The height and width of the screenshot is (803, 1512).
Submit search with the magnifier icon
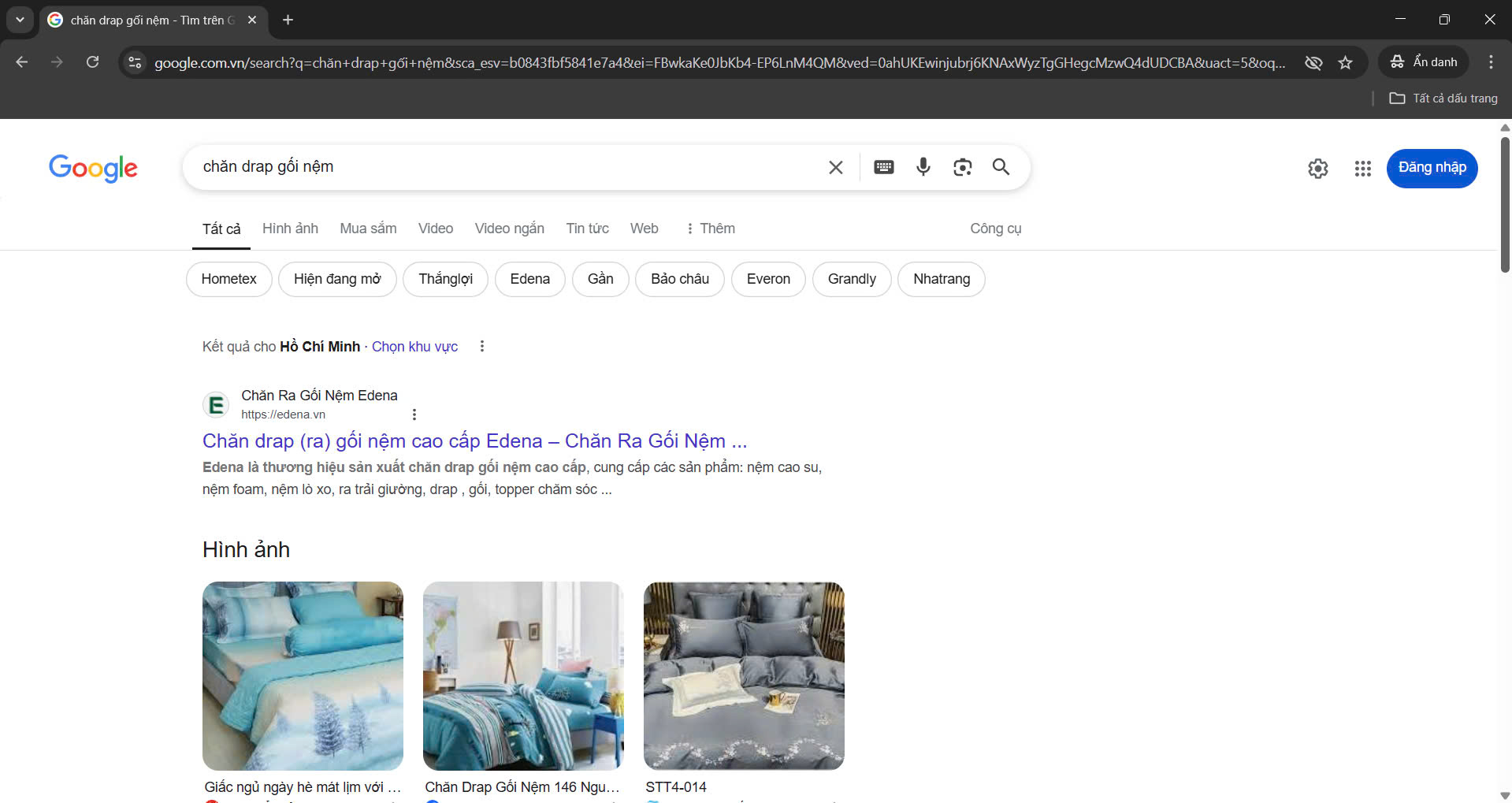(x=1001, y=167)
